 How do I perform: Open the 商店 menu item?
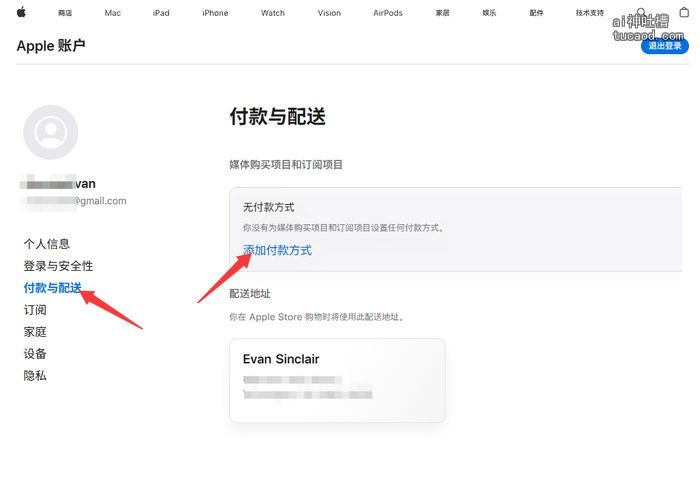[65, 13]
